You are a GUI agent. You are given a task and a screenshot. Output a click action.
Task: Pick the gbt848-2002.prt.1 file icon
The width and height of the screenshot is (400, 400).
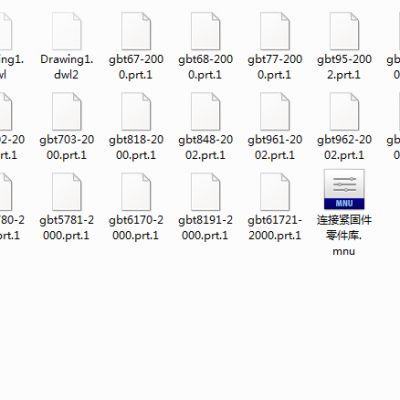(x=205, y=111)
